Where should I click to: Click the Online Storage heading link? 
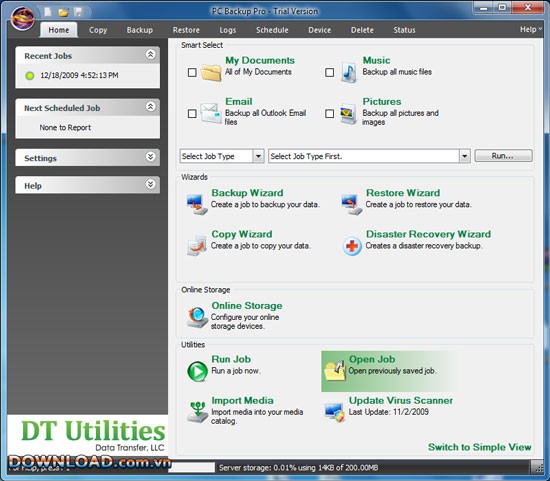click(247, 306)
